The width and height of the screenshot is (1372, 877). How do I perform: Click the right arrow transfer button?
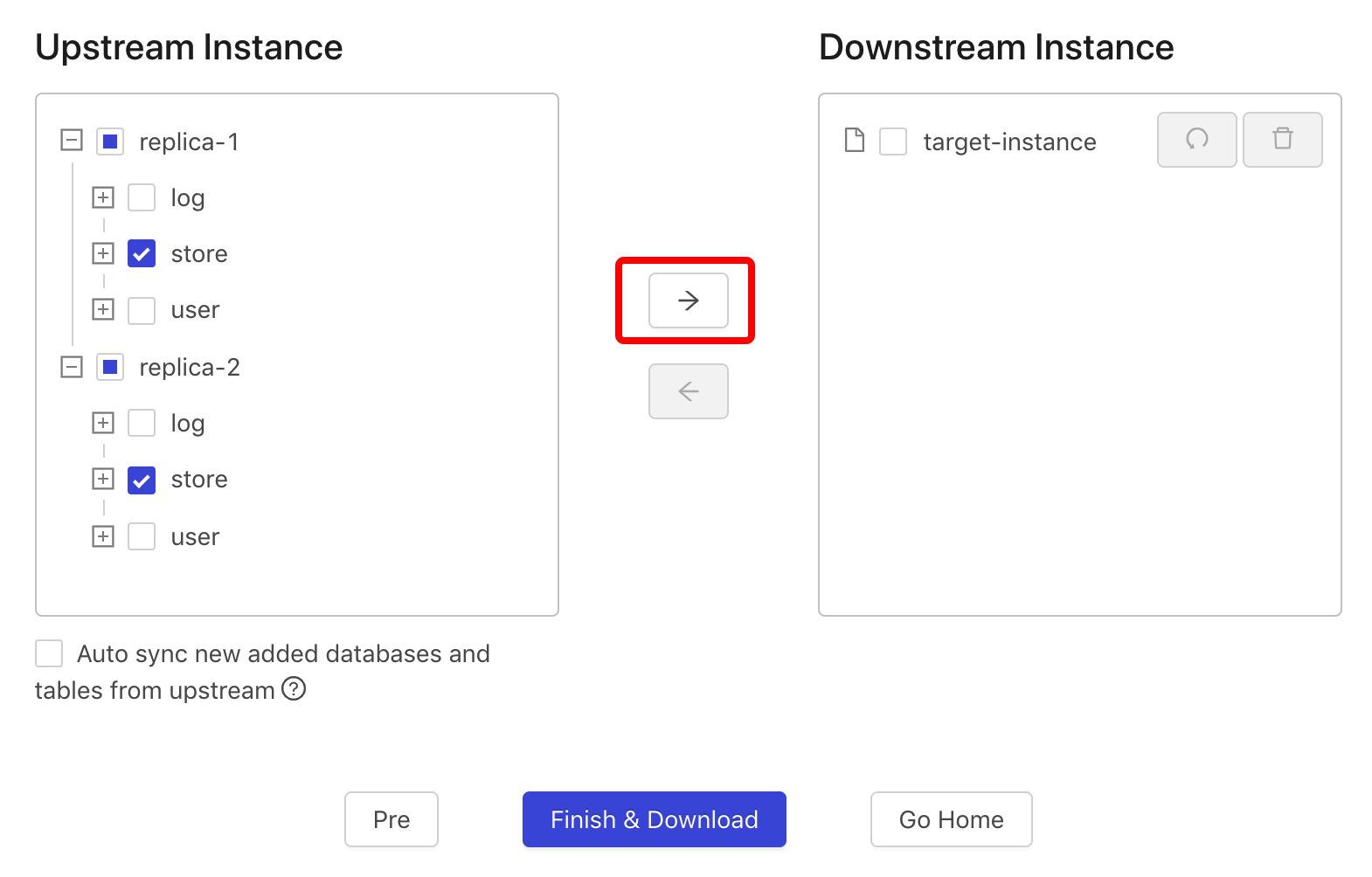tap(688, 300)
